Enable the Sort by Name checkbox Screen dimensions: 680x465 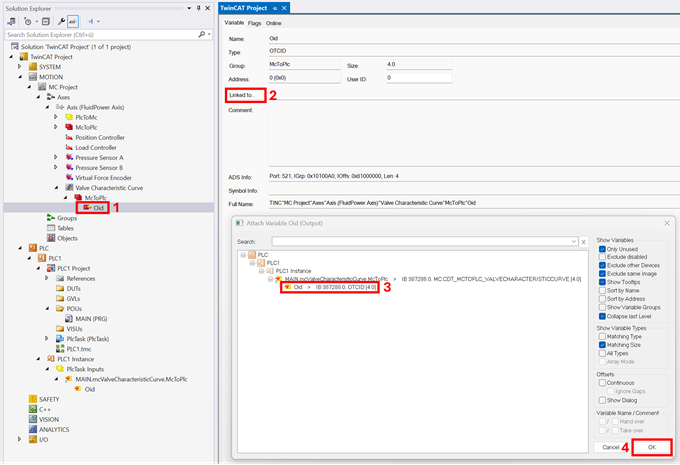602,290
